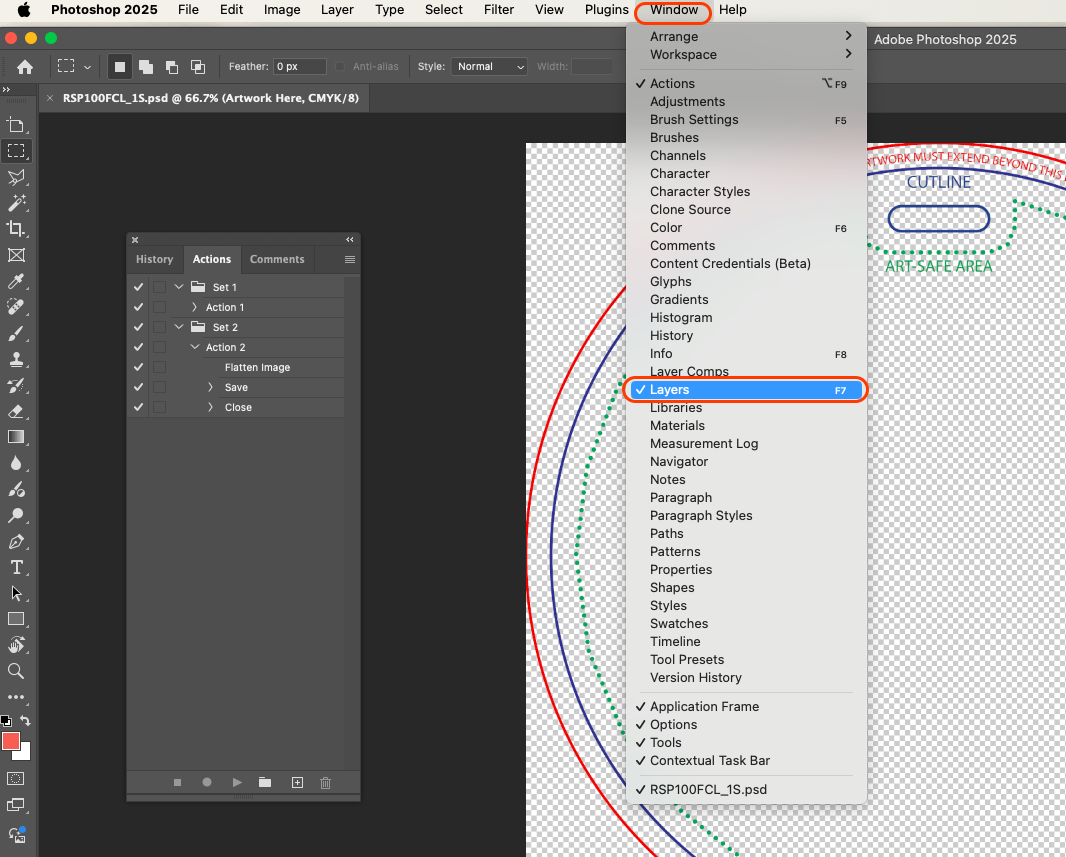The width and height of the screenshot is (1066, 857).
Task: Select the Crop tool
Action: pos(16,228)
